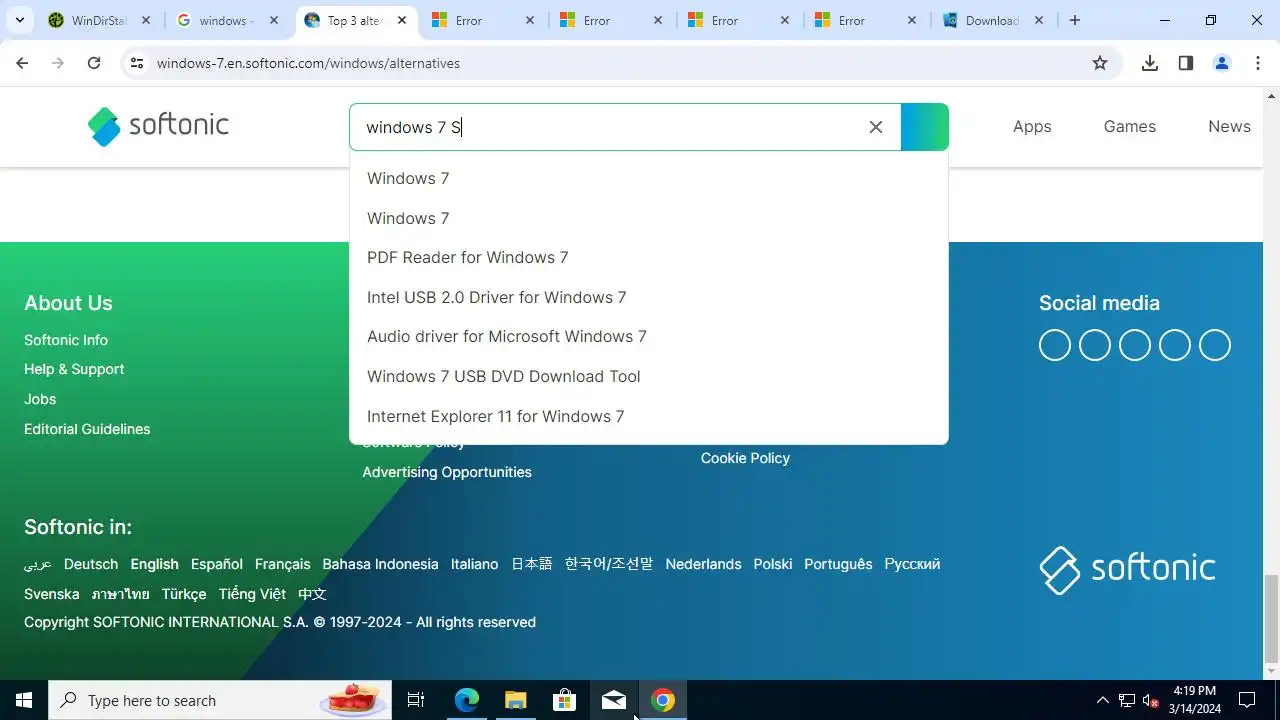Image resolution: width=1280 pixels, height=720 pixels.
Task: Toggle the Chrome side panel
Action: click(x=1186, y=63)
